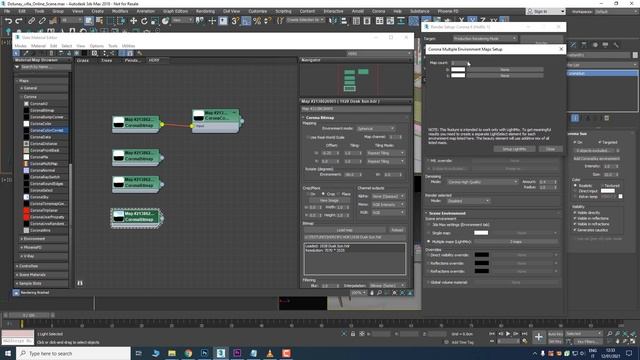Viewport: 640px width, 360px height.
Task: Open Environment mode dropdown
Action: tap(376, 129)
